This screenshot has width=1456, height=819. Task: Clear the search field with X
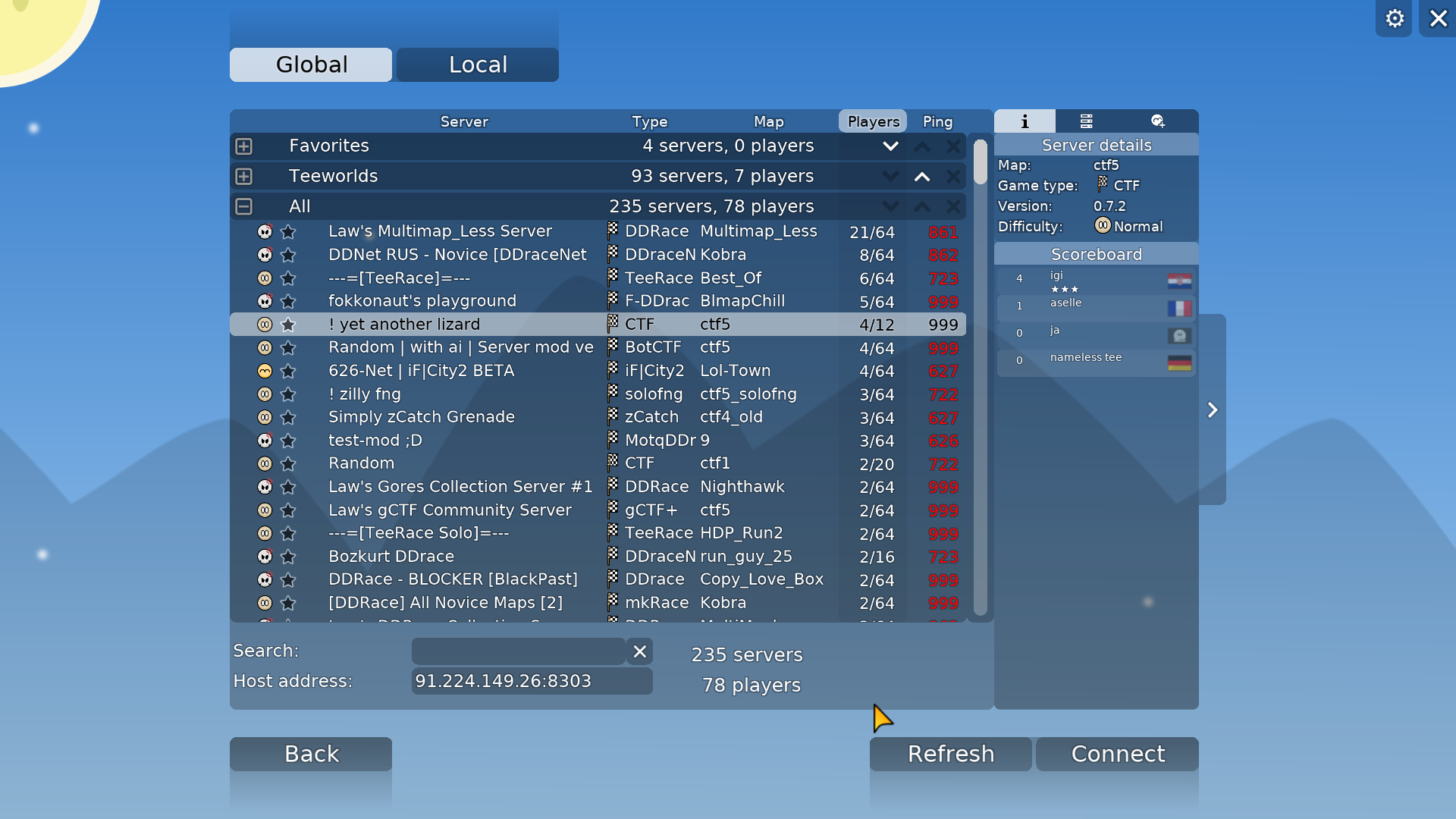pyautogui.click(x=639, y=651)
